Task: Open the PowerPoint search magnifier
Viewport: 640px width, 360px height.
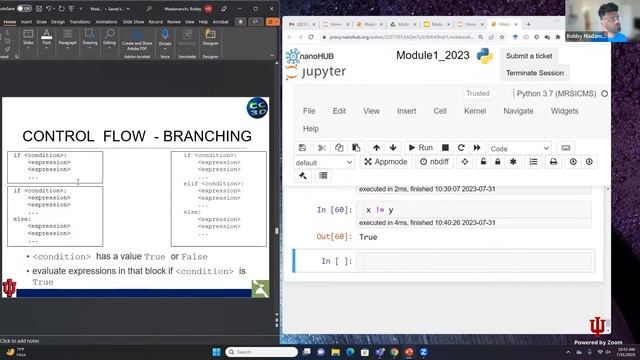Action: pos(149,9)
